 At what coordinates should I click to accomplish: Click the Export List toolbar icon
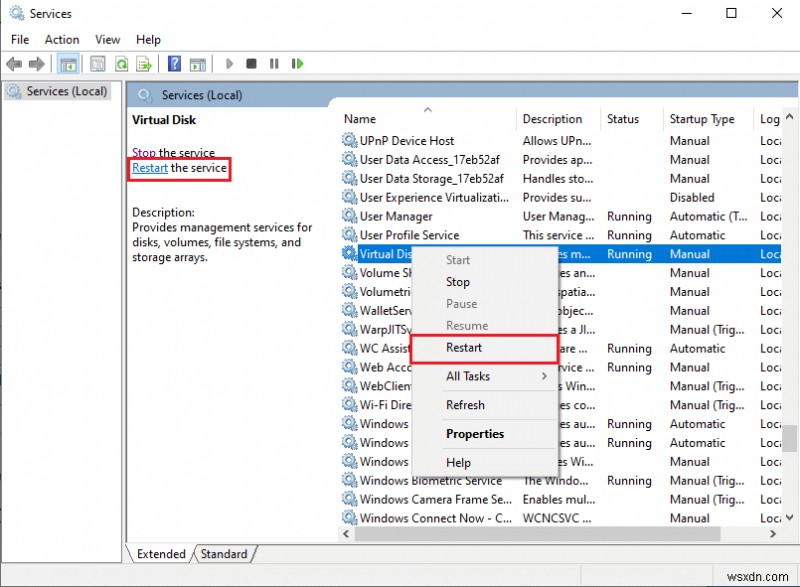(x=144, y=64)
